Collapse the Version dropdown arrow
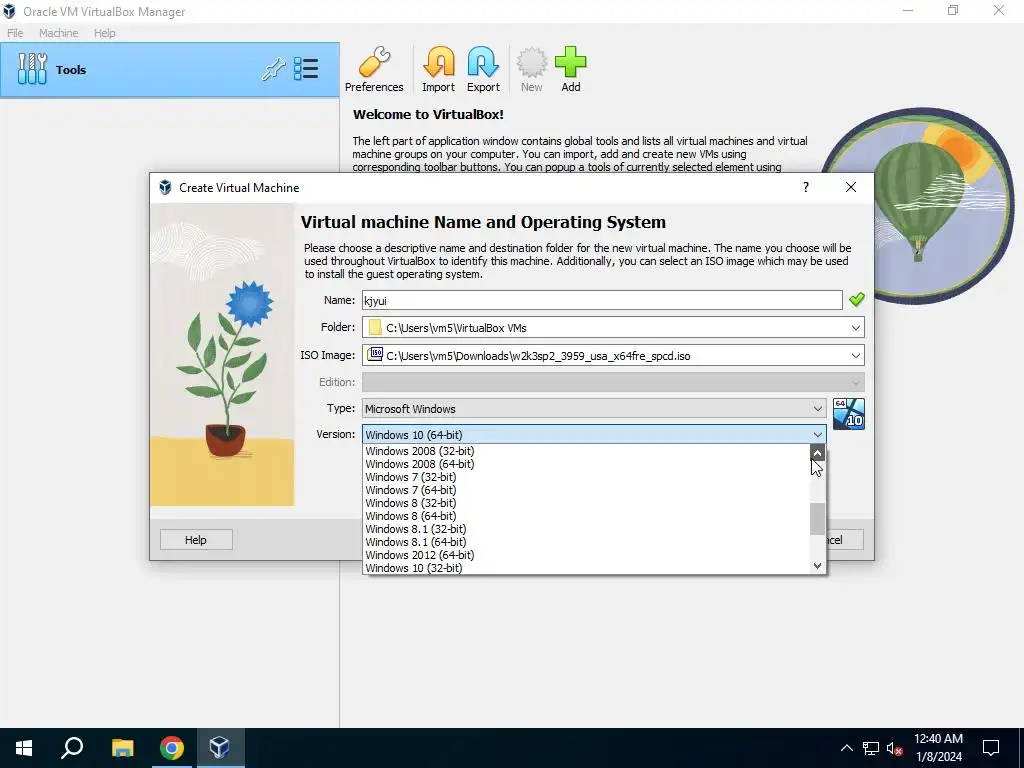Viewport: 1024px width, 768px height. [818, 435]
